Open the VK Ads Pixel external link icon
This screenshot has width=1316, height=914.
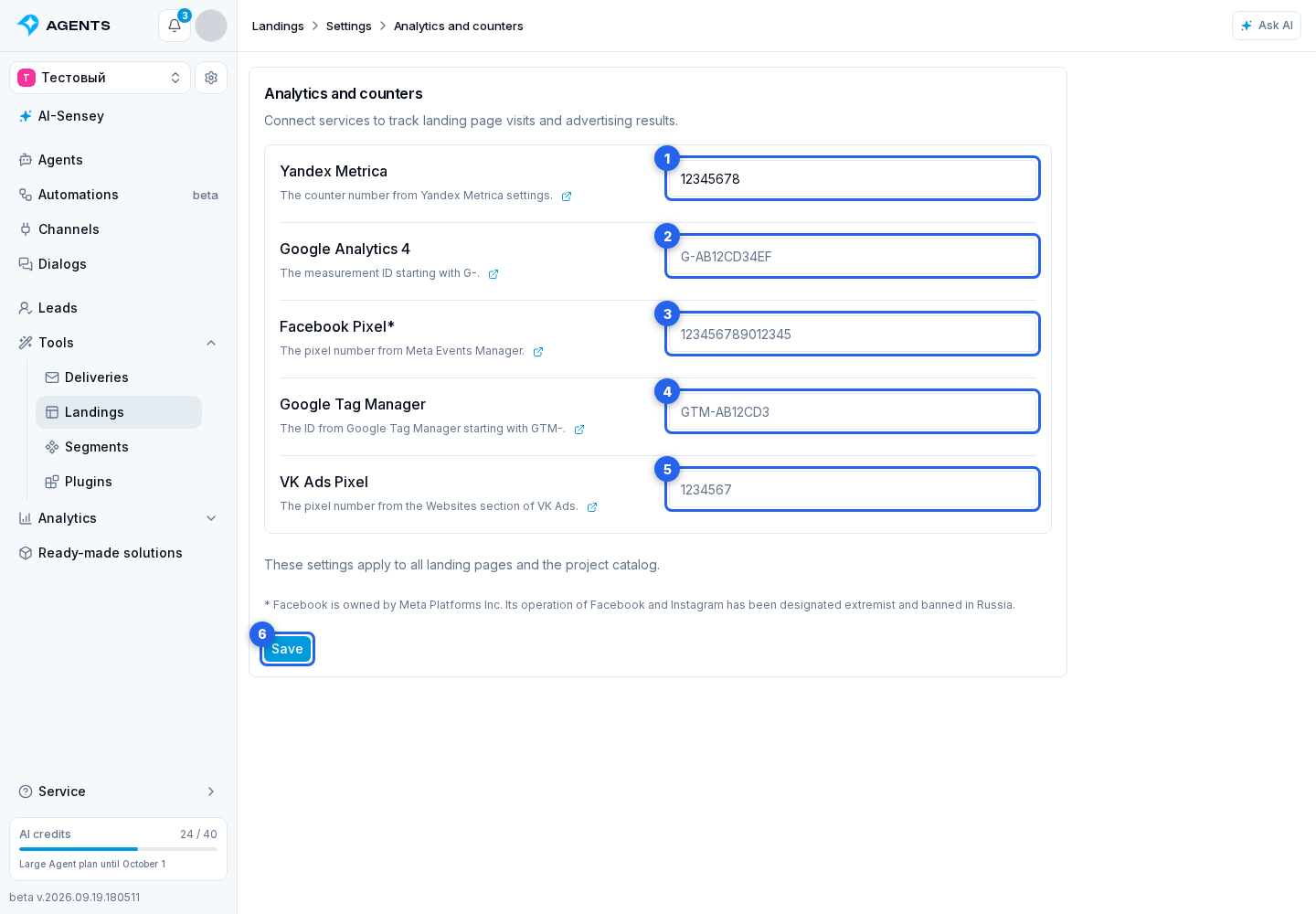coord(592,507)
